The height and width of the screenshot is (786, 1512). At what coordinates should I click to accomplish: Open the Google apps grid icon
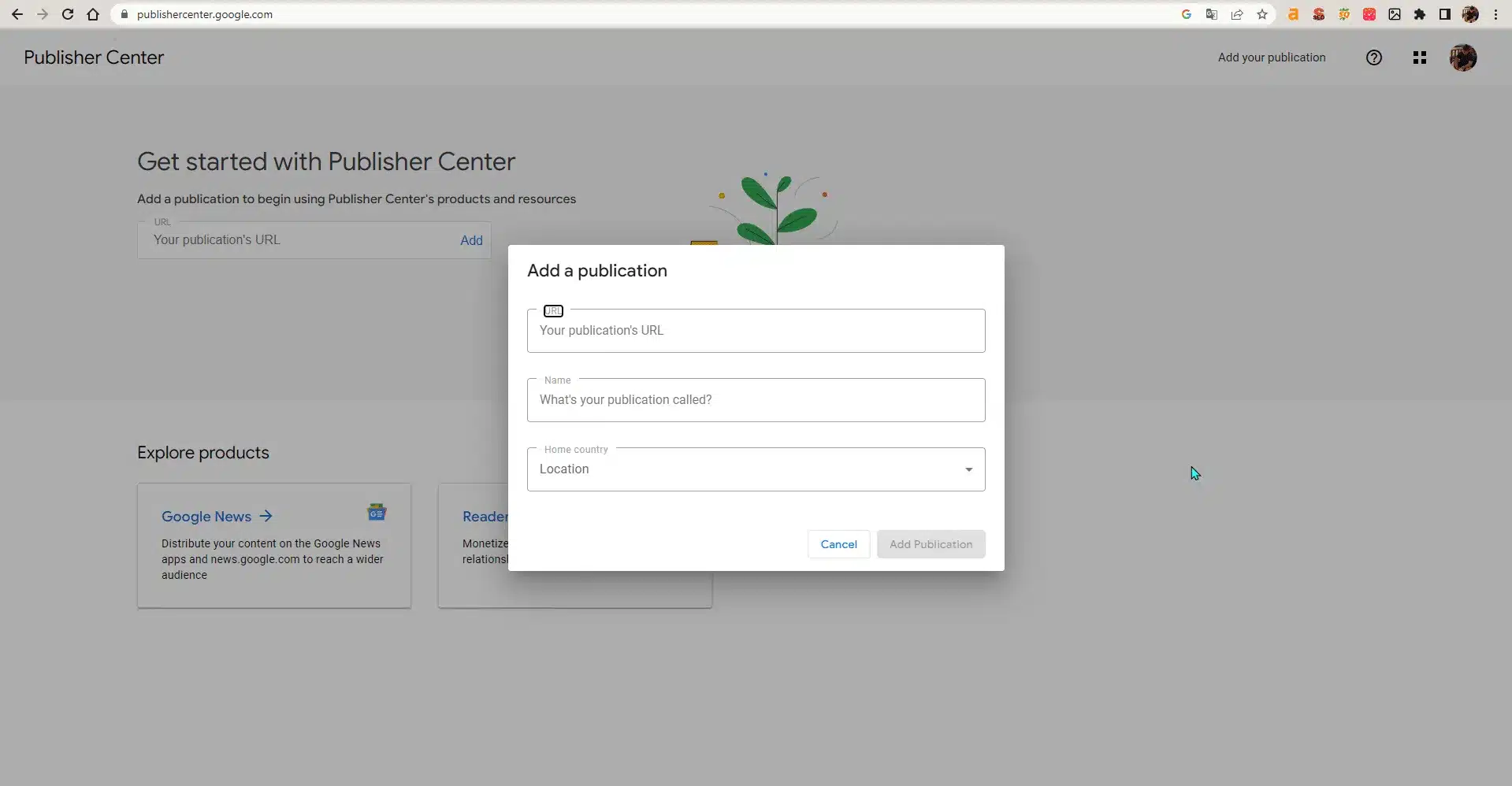pos(1420,57)
